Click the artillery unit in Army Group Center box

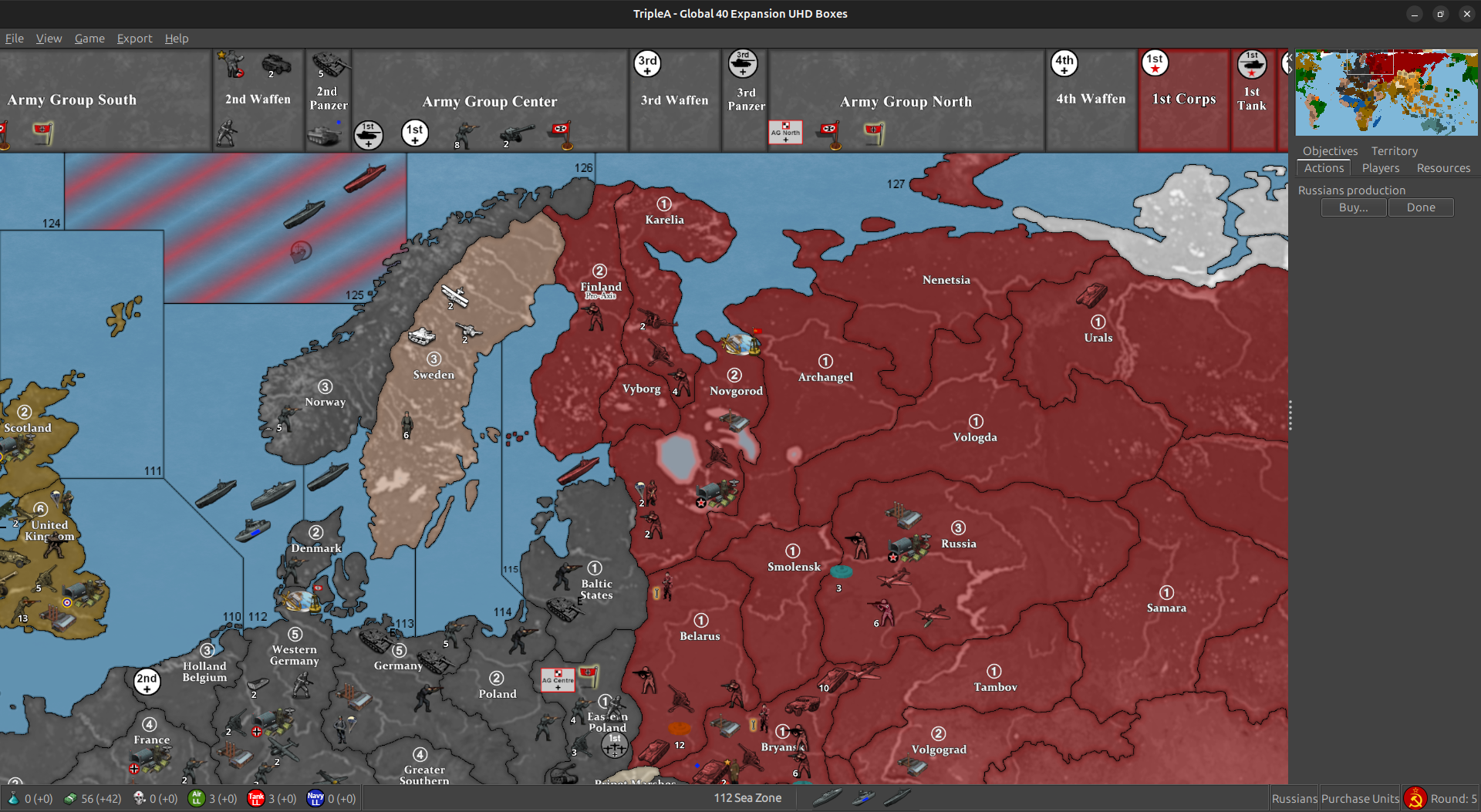[x=515, y=134]
